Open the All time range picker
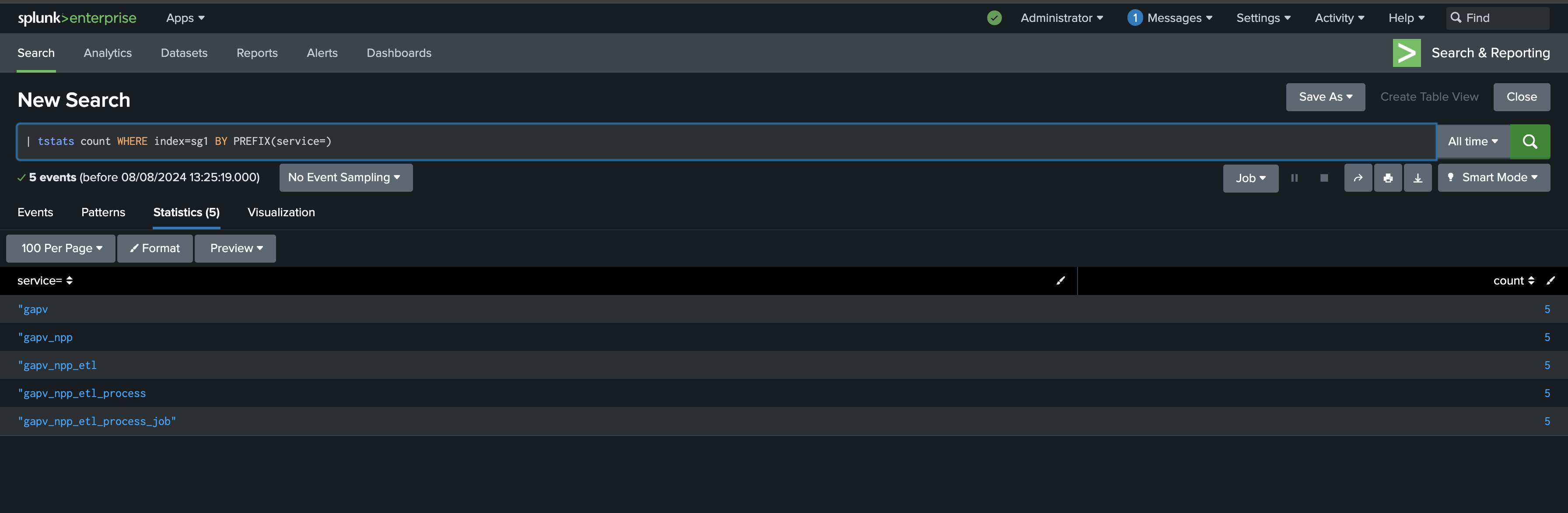The image size is (1568, 513). (x=1473, y=141)
